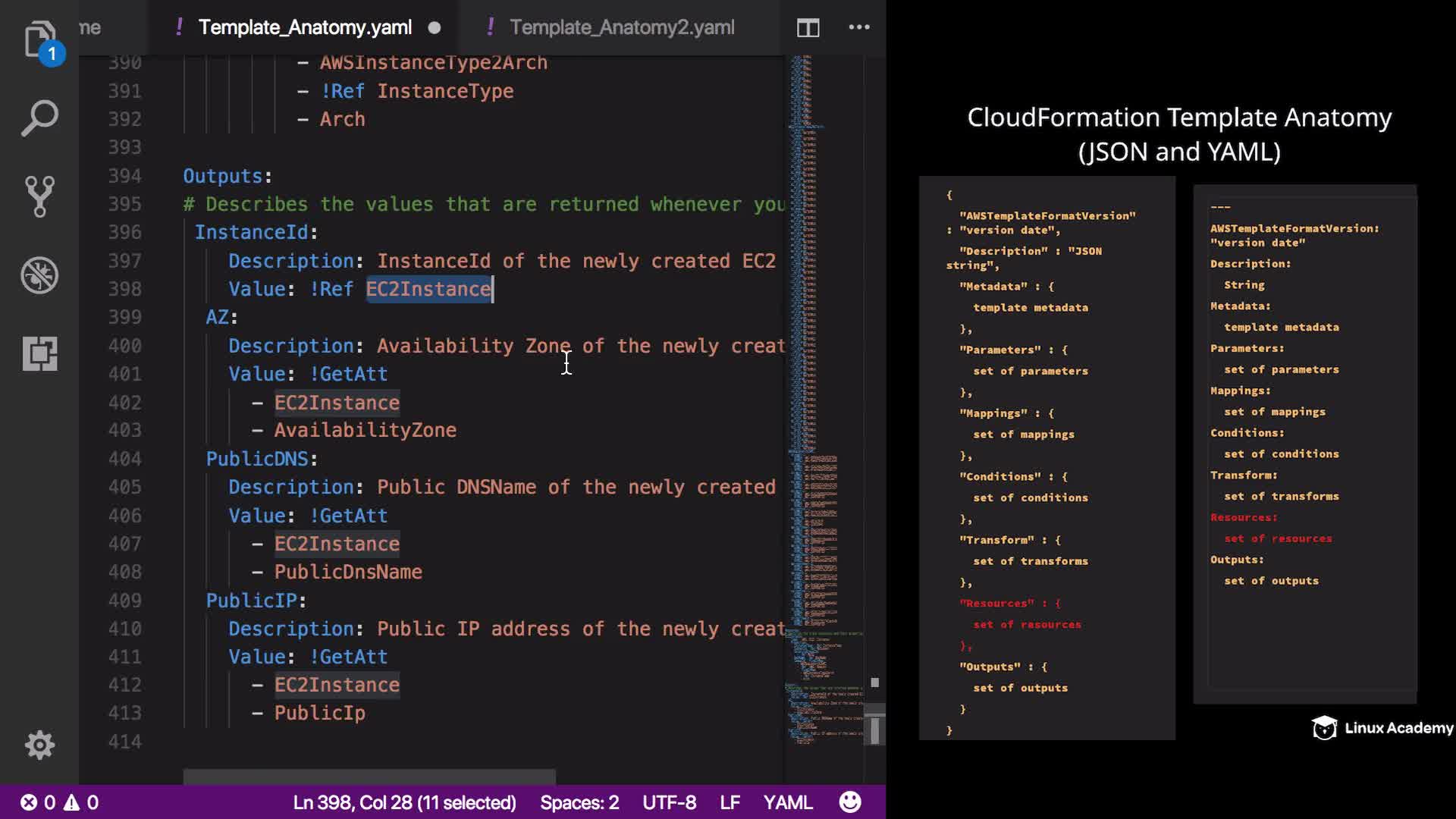The height and width of the screenshot is (819, 1456).
Task: Open the Explorer files icon
Action: [x=39, y=39]
